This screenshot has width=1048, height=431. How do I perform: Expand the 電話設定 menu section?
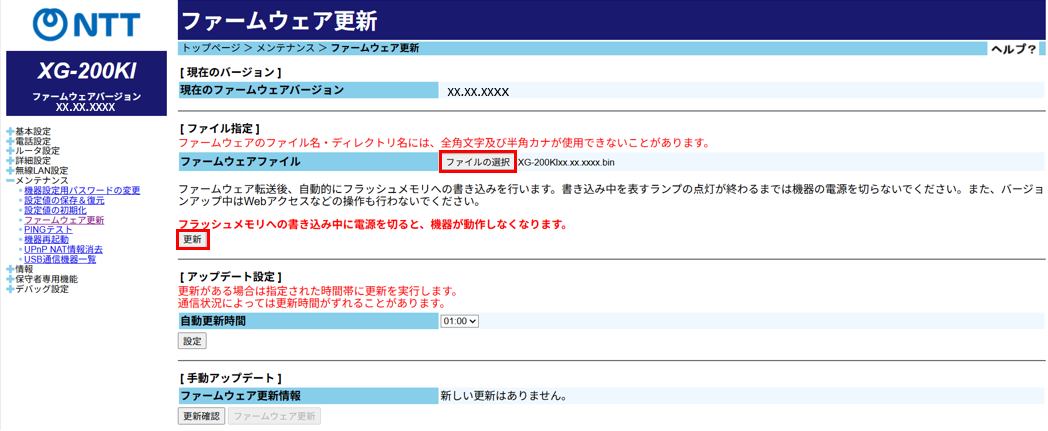(32, 141)
